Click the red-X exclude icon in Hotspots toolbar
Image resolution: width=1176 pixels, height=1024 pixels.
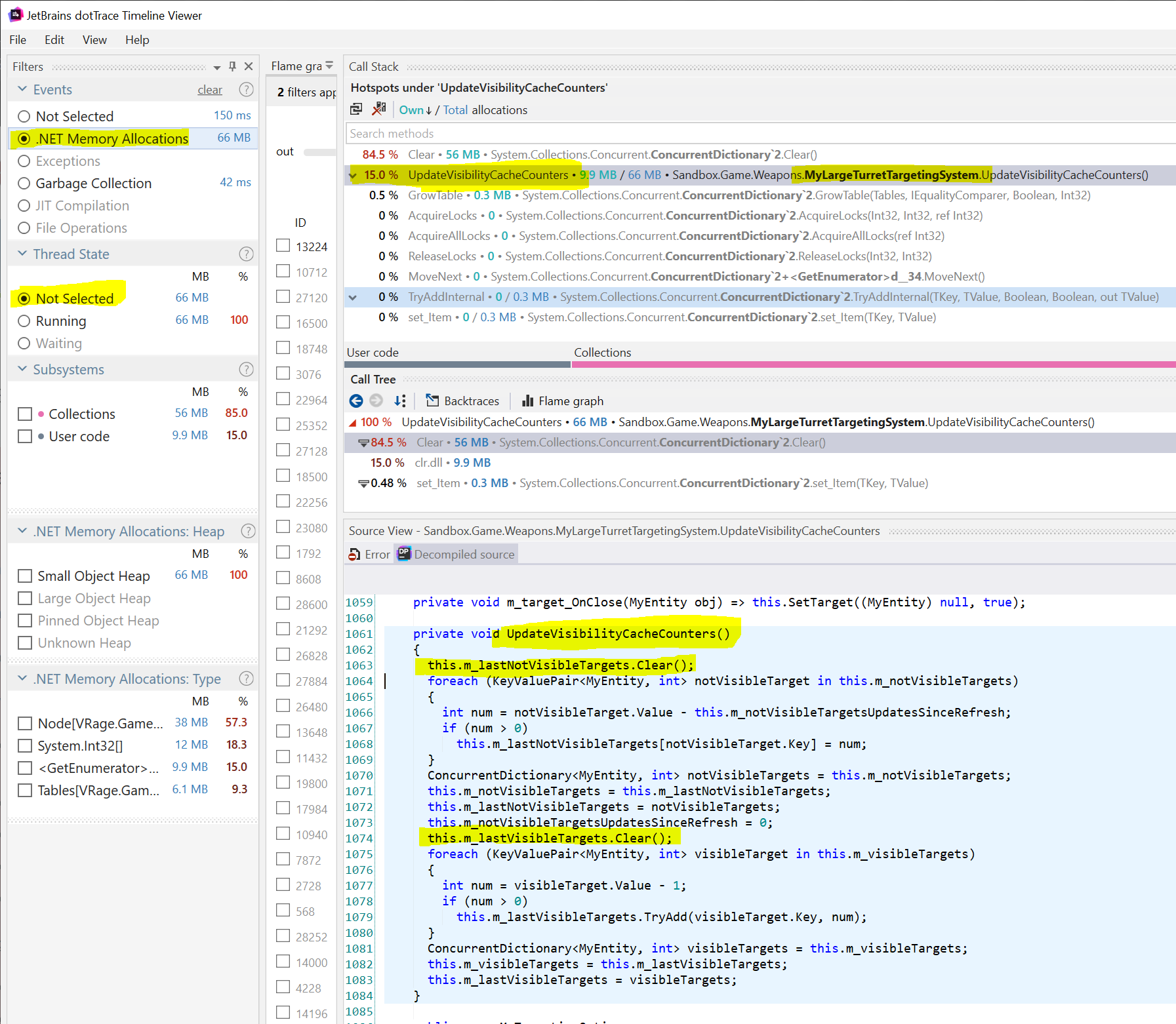378,109
